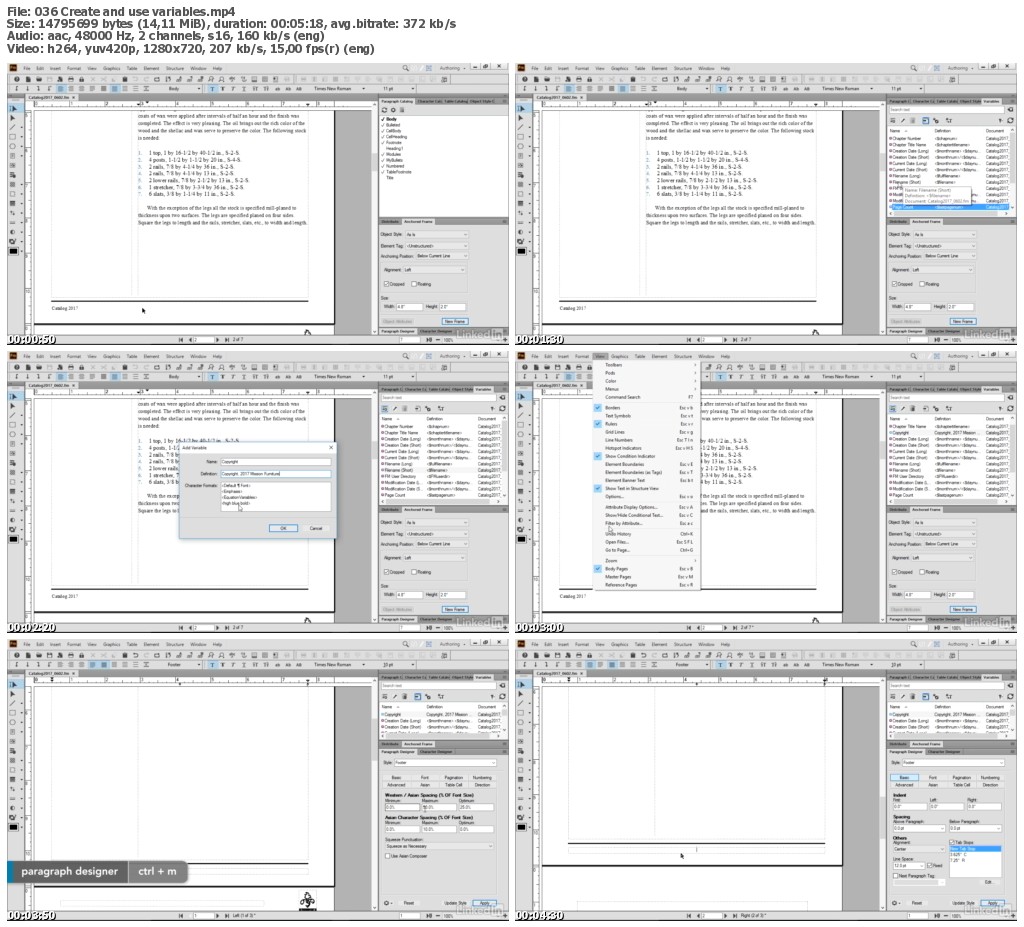Image resolution: width=1024 pixels, height=927 pixels.
Task: Select object arrow tool in 00:00:50 frame
Action: click(x=13, y=118)
